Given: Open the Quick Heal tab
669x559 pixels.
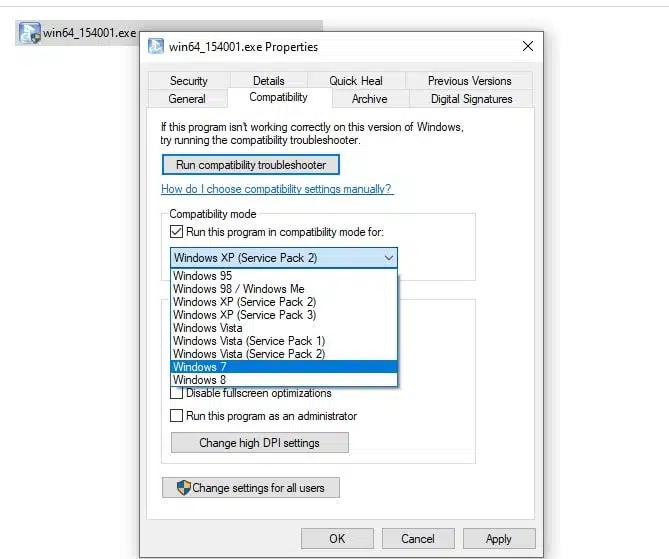Looking at the screenshot, I should (x=355, y=81).
